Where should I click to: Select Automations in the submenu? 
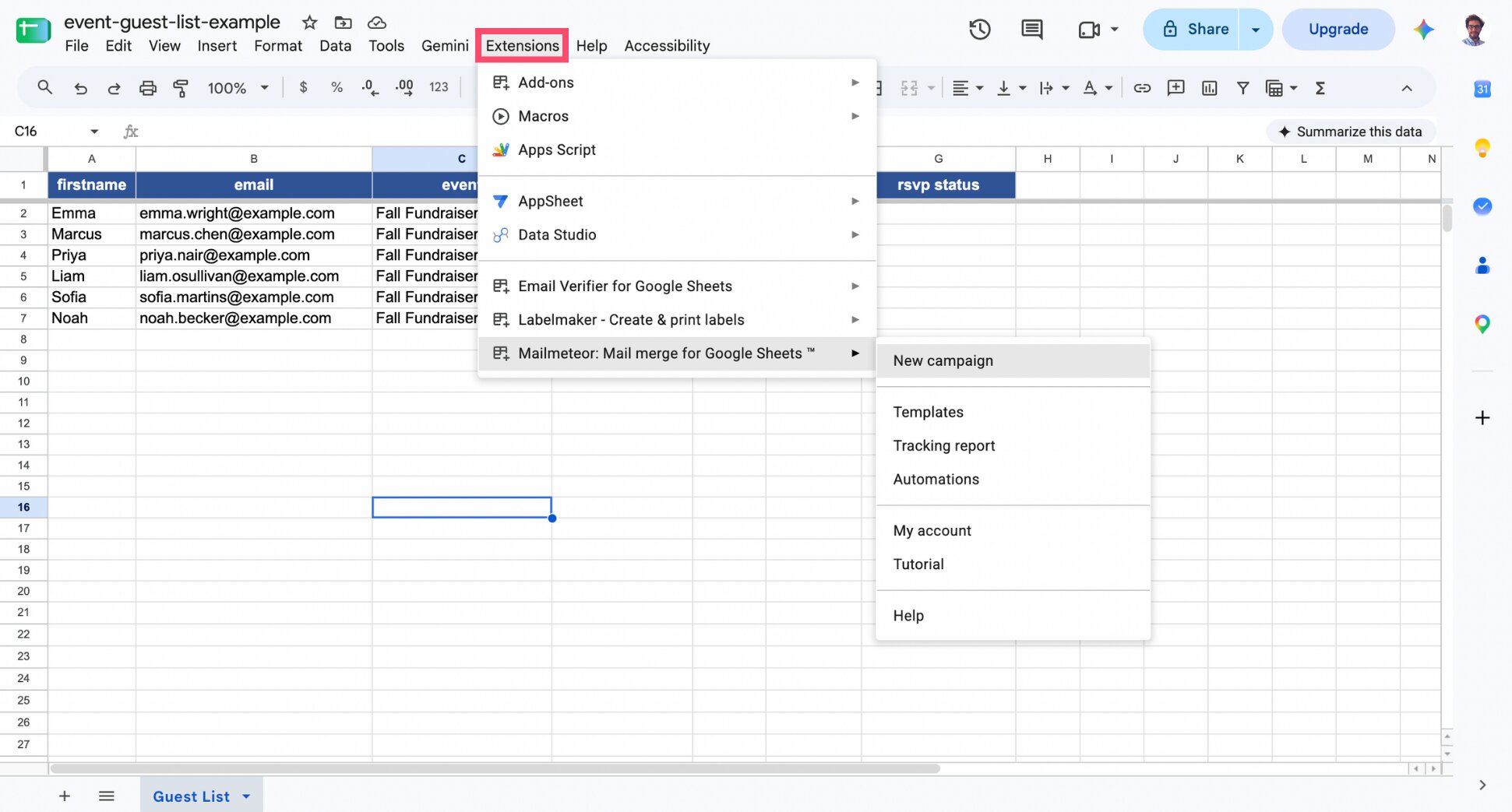tap(1013, 480)
